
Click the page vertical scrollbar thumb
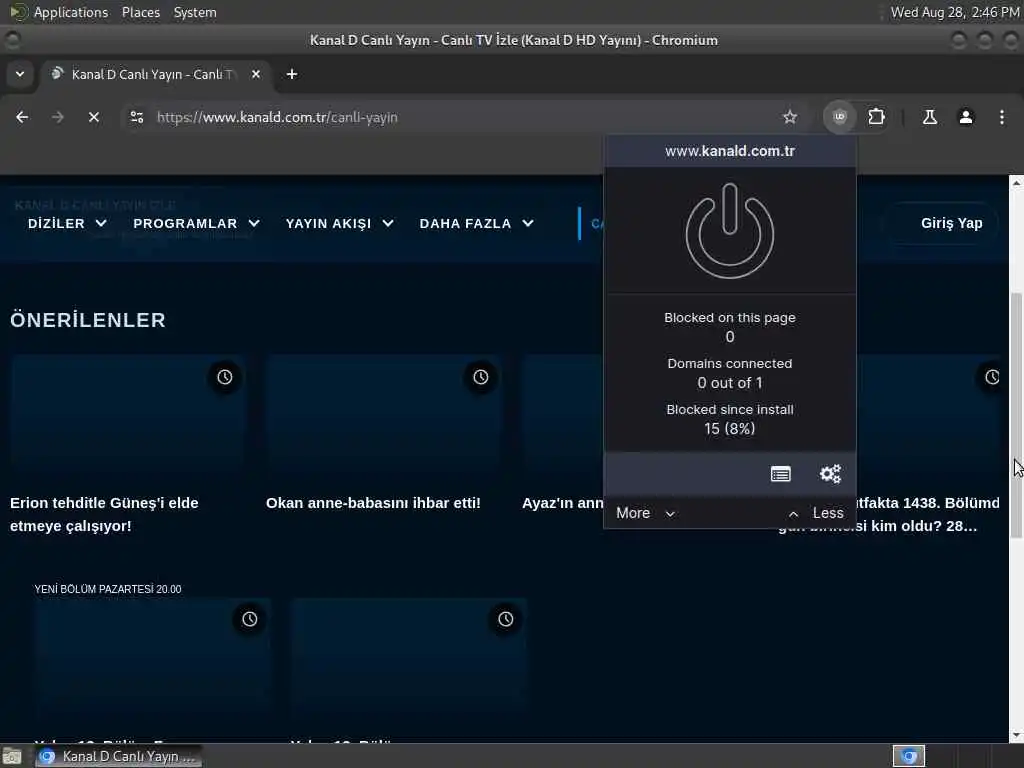(x=1016, y=415)
